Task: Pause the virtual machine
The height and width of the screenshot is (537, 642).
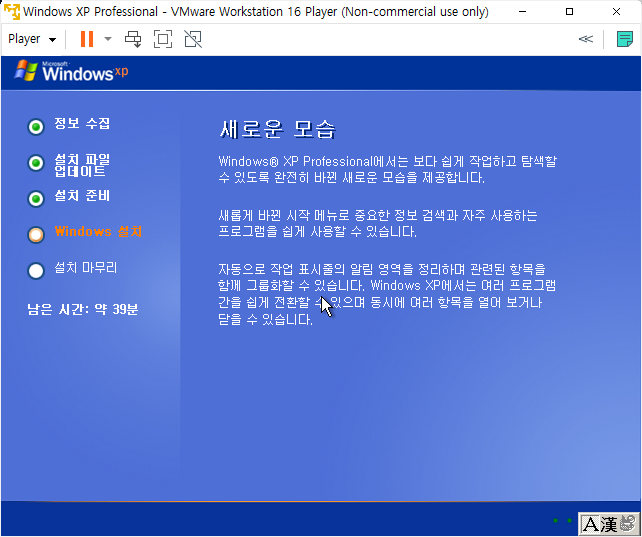Action: [x=87, y=39]
